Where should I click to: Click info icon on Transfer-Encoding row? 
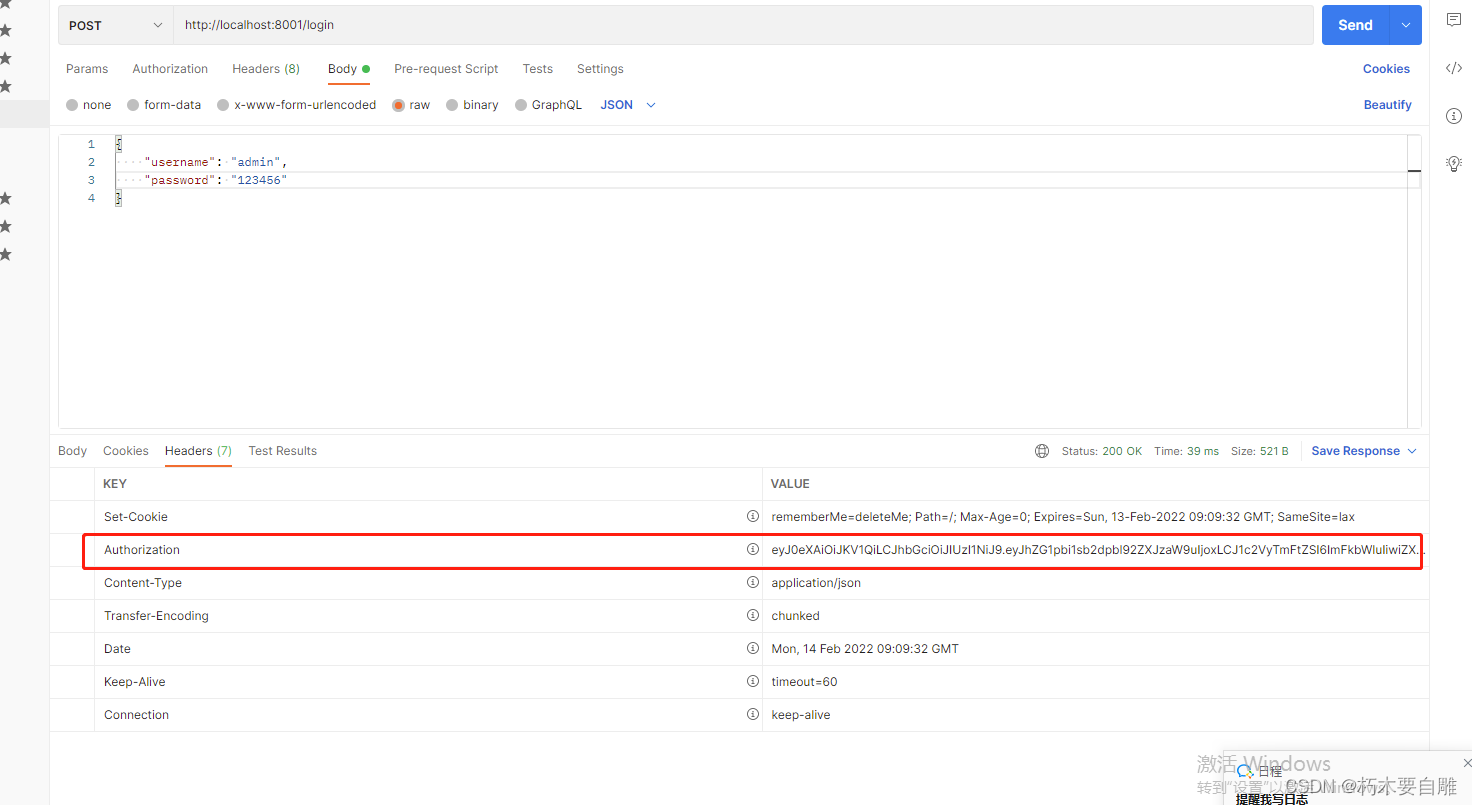point(753,615)
